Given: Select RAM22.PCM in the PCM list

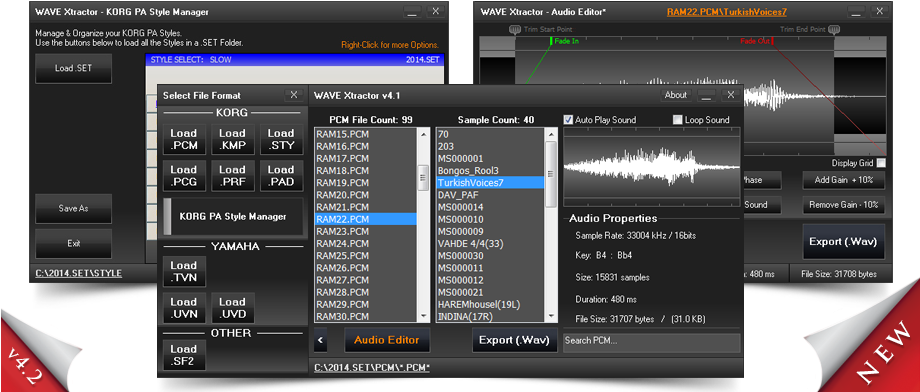Looking at the screenshot, I should pyautogui.click(x=366, y=219).
